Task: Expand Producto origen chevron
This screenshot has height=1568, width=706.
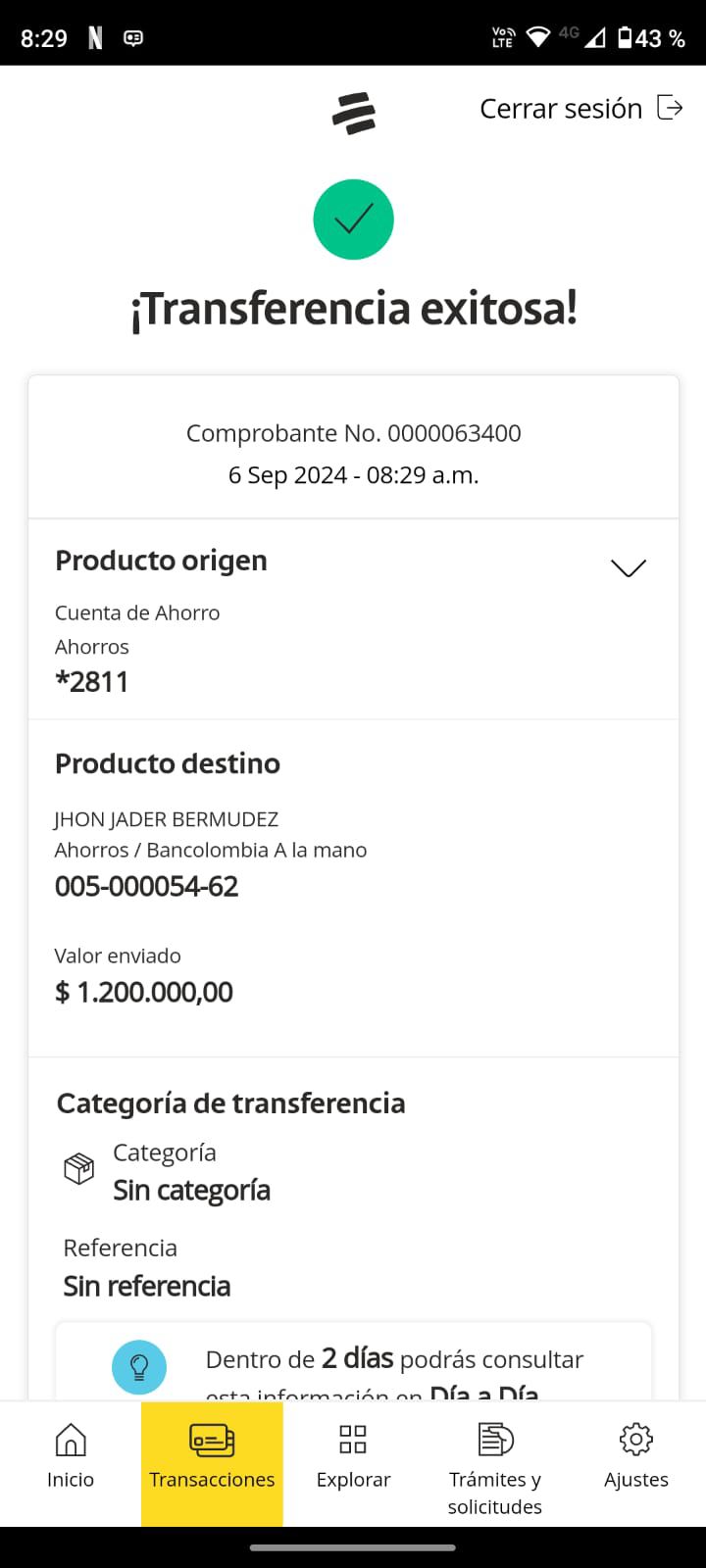Action: [x=628, y=568]
